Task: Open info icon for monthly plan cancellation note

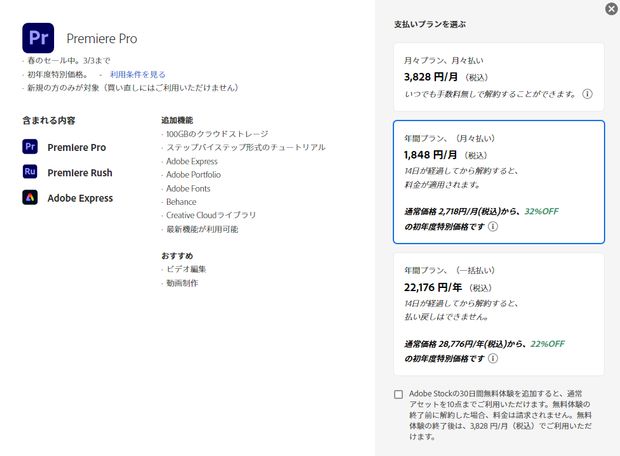Action: pos(587,94)
